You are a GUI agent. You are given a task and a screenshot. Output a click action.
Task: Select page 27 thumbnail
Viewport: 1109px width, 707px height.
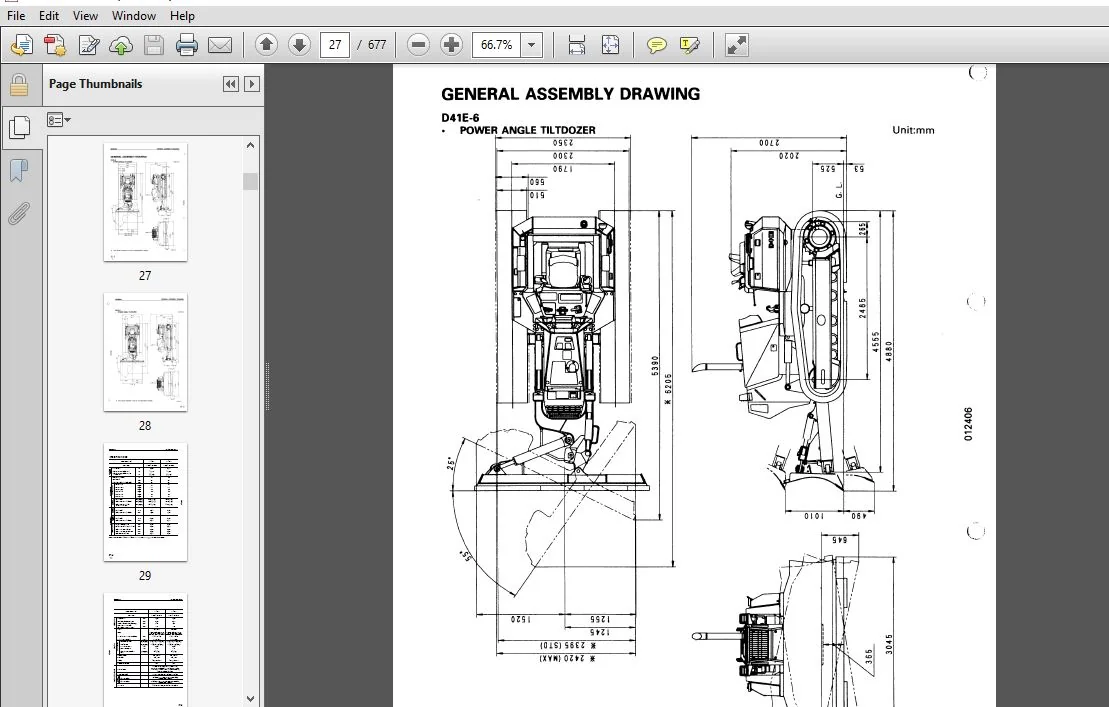pos(145,202)
